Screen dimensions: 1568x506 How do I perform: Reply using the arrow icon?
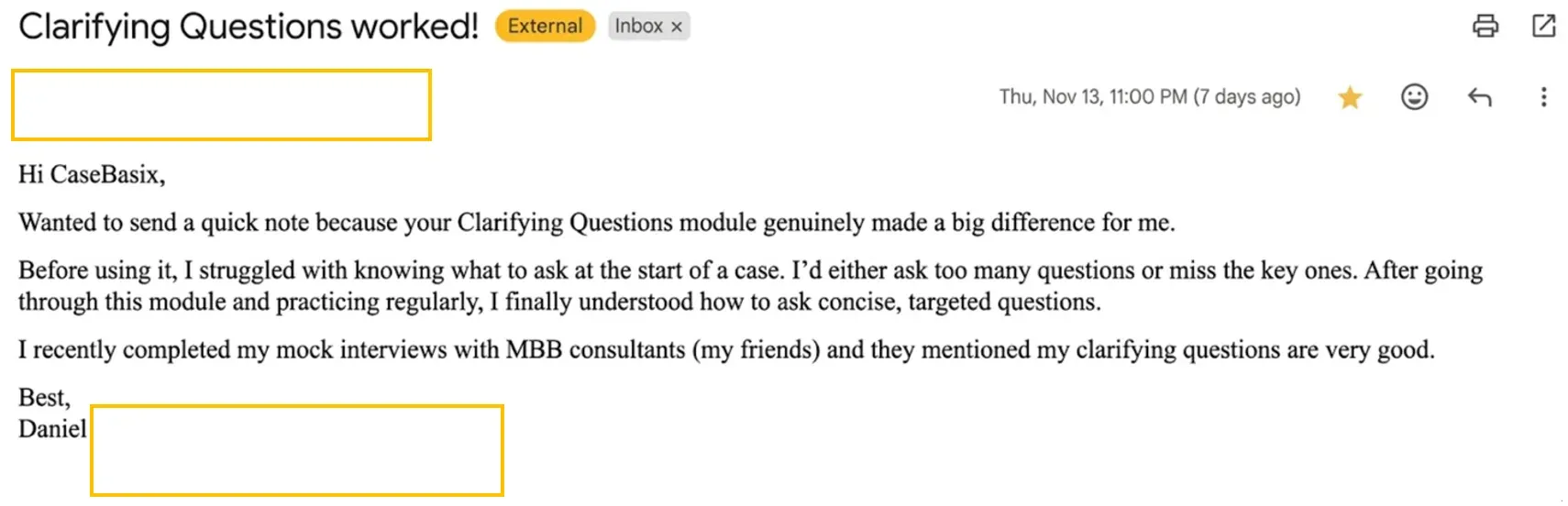1479,97
